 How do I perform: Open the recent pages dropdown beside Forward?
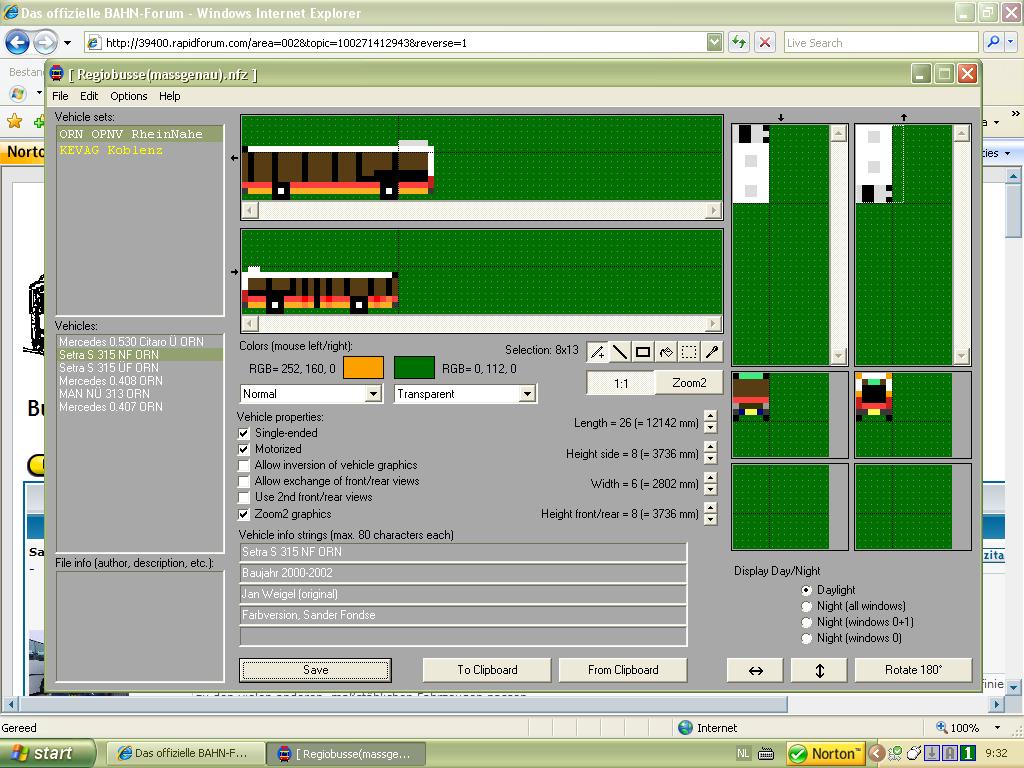pyautogui.click(x=67, y=43)
